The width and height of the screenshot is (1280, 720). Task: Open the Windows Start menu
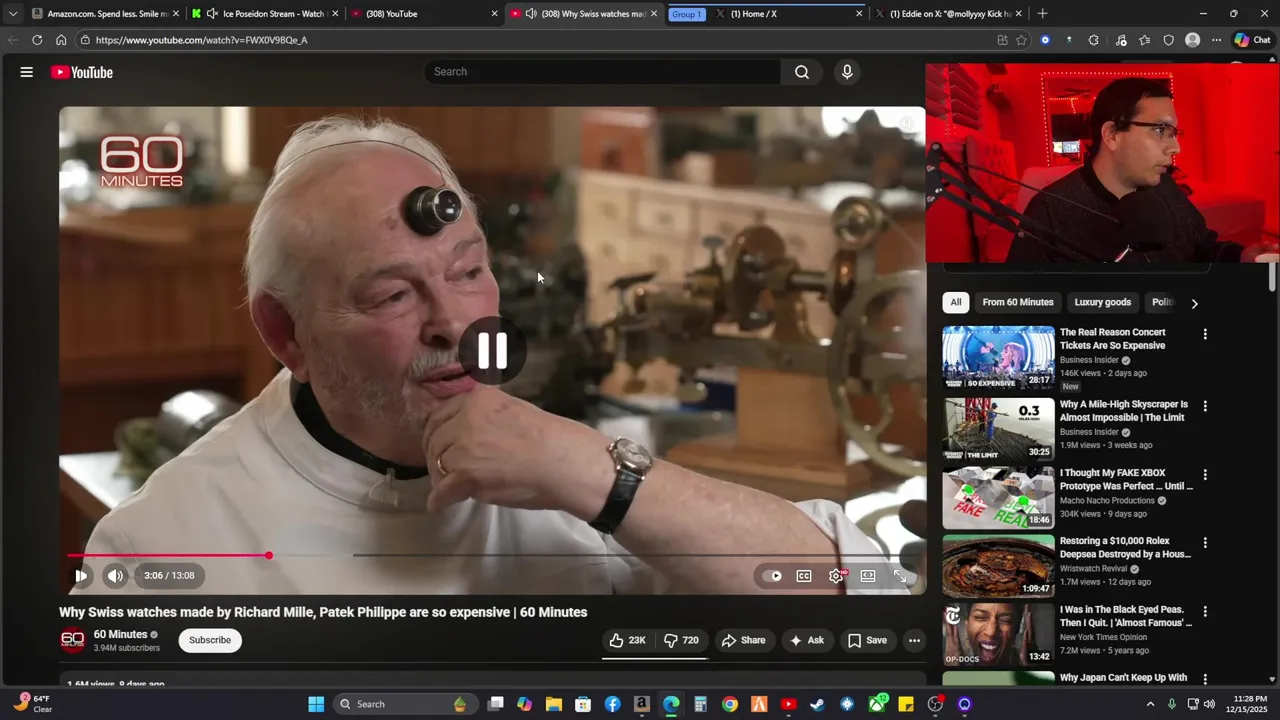click(x=316, y=704)
